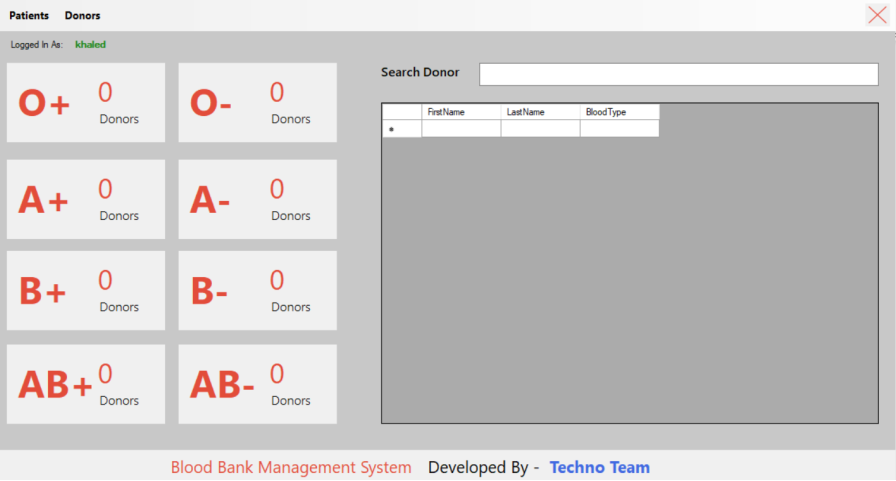Select the A- blood type card
This screenshot has height=481, width=896.
coord(257,199)
